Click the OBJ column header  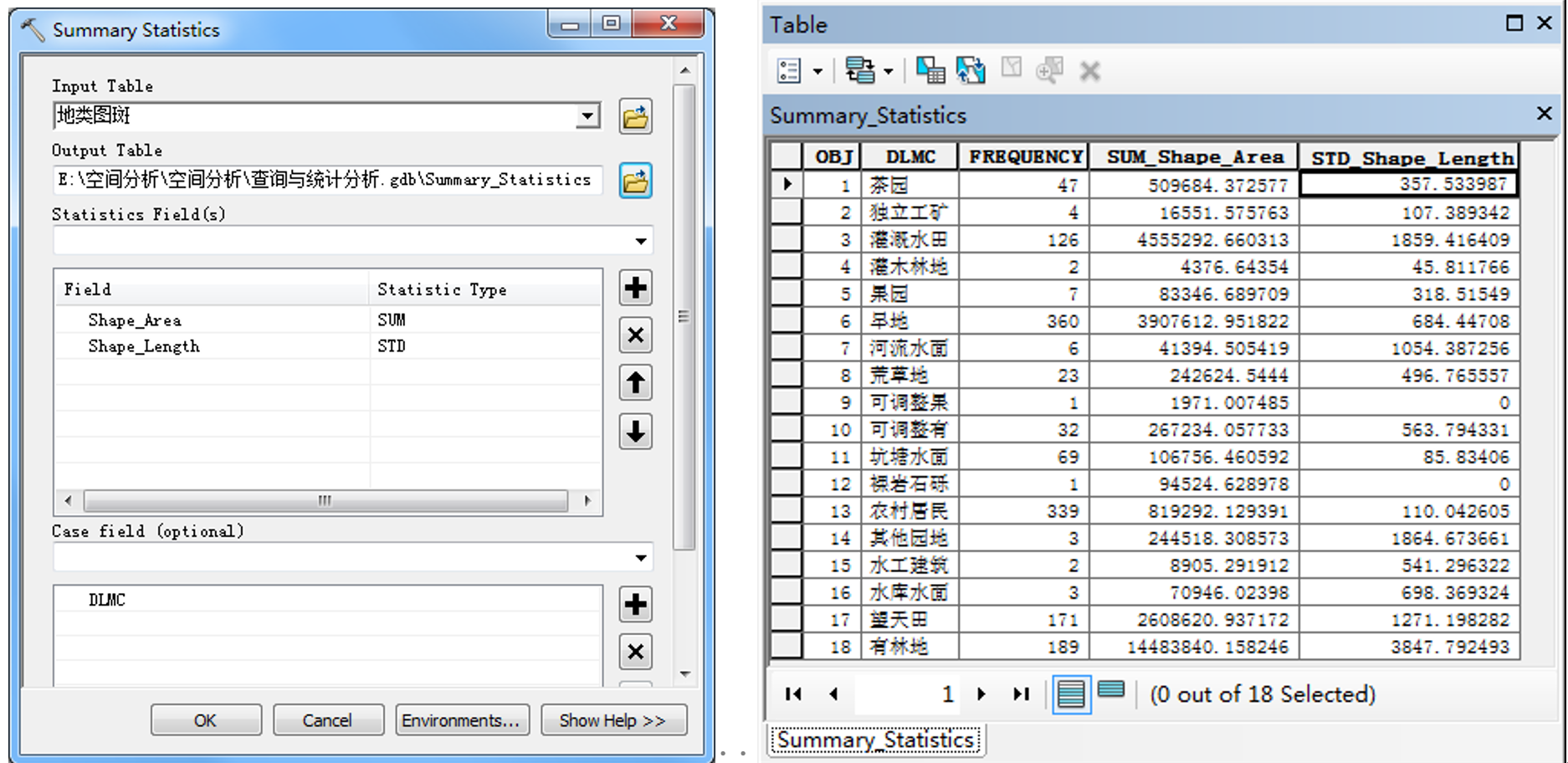coord(833,156)
